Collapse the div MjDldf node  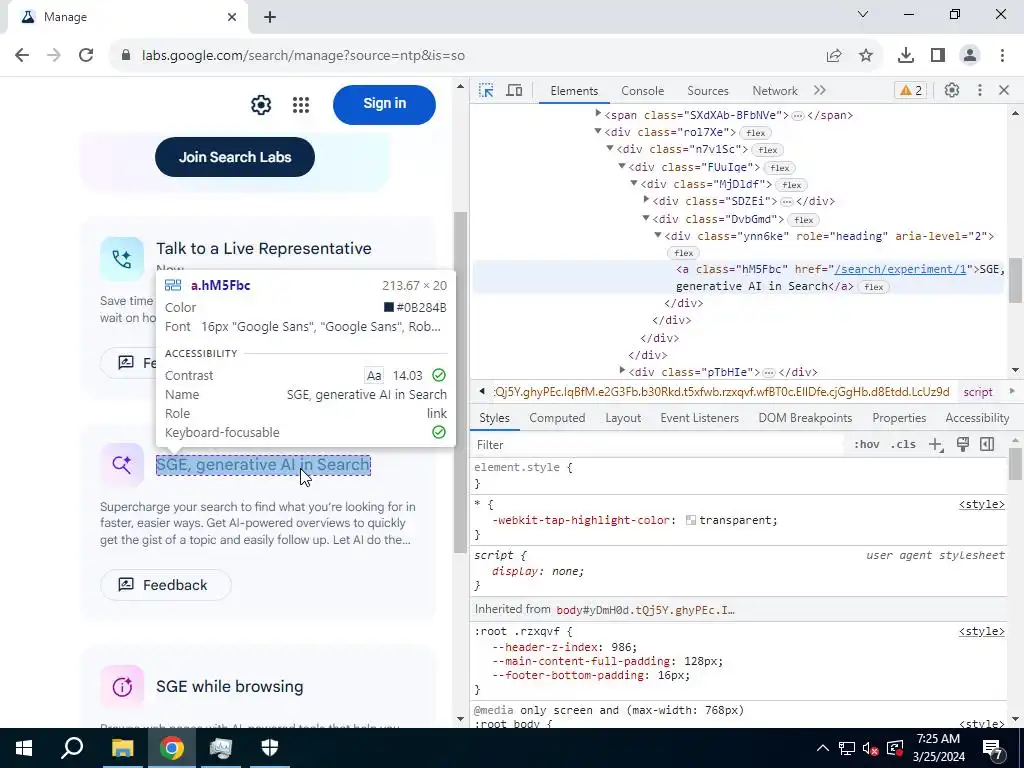click(x=634, y=184)
